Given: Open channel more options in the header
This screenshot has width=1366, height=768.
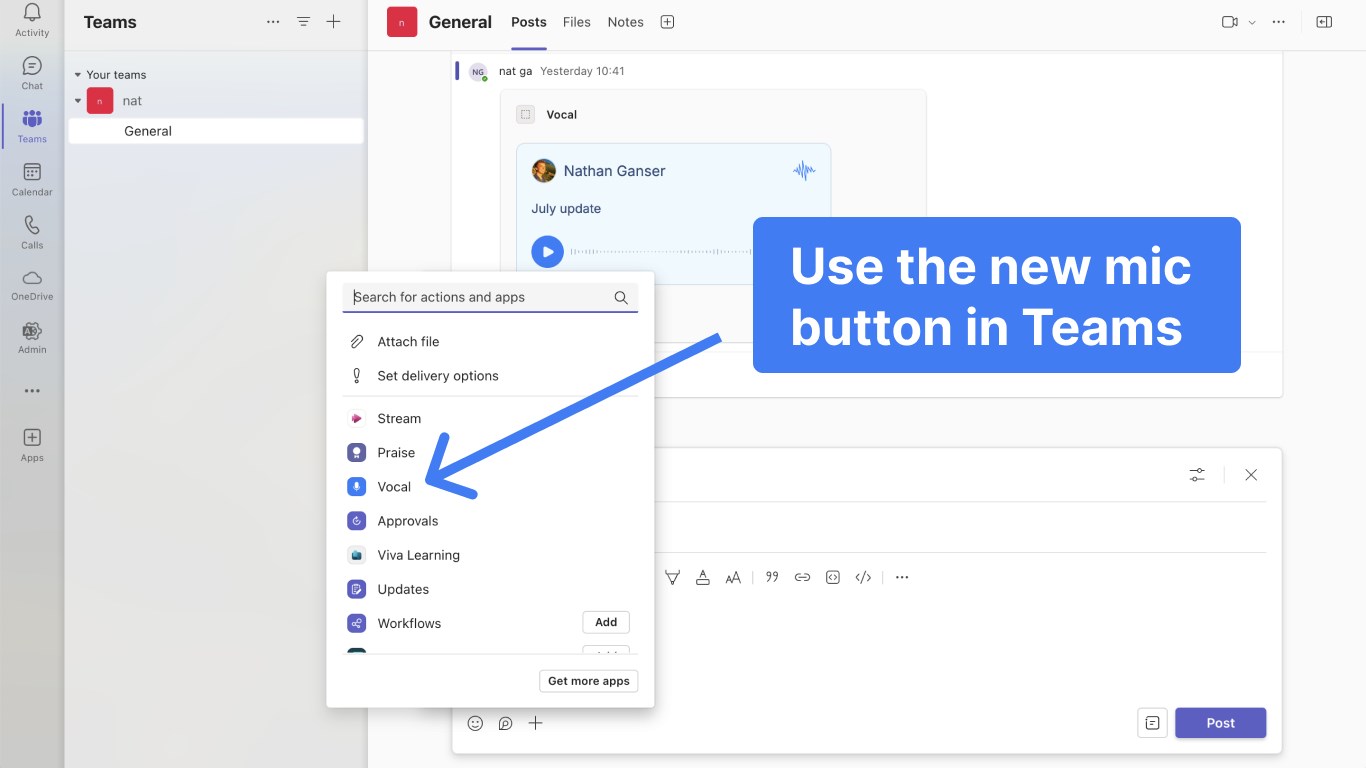Looking at the screenshot, I should tap(1278, 22).
